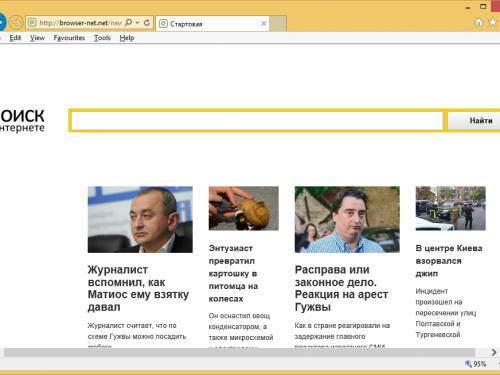The width and height of the screenshot is (500, 375).
Task: Open headline В центре Киева взорвался джип
Action: (449, 261)
